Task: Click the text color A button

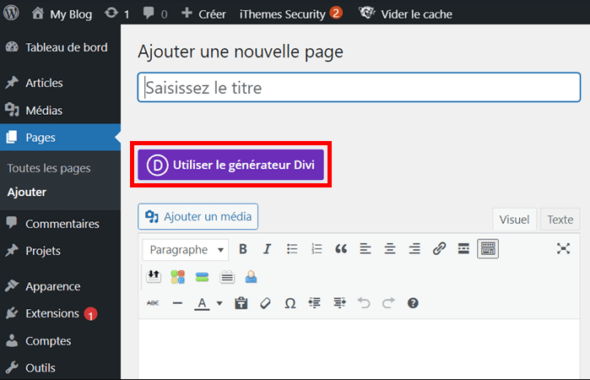Action: click(x=202, y=303)
